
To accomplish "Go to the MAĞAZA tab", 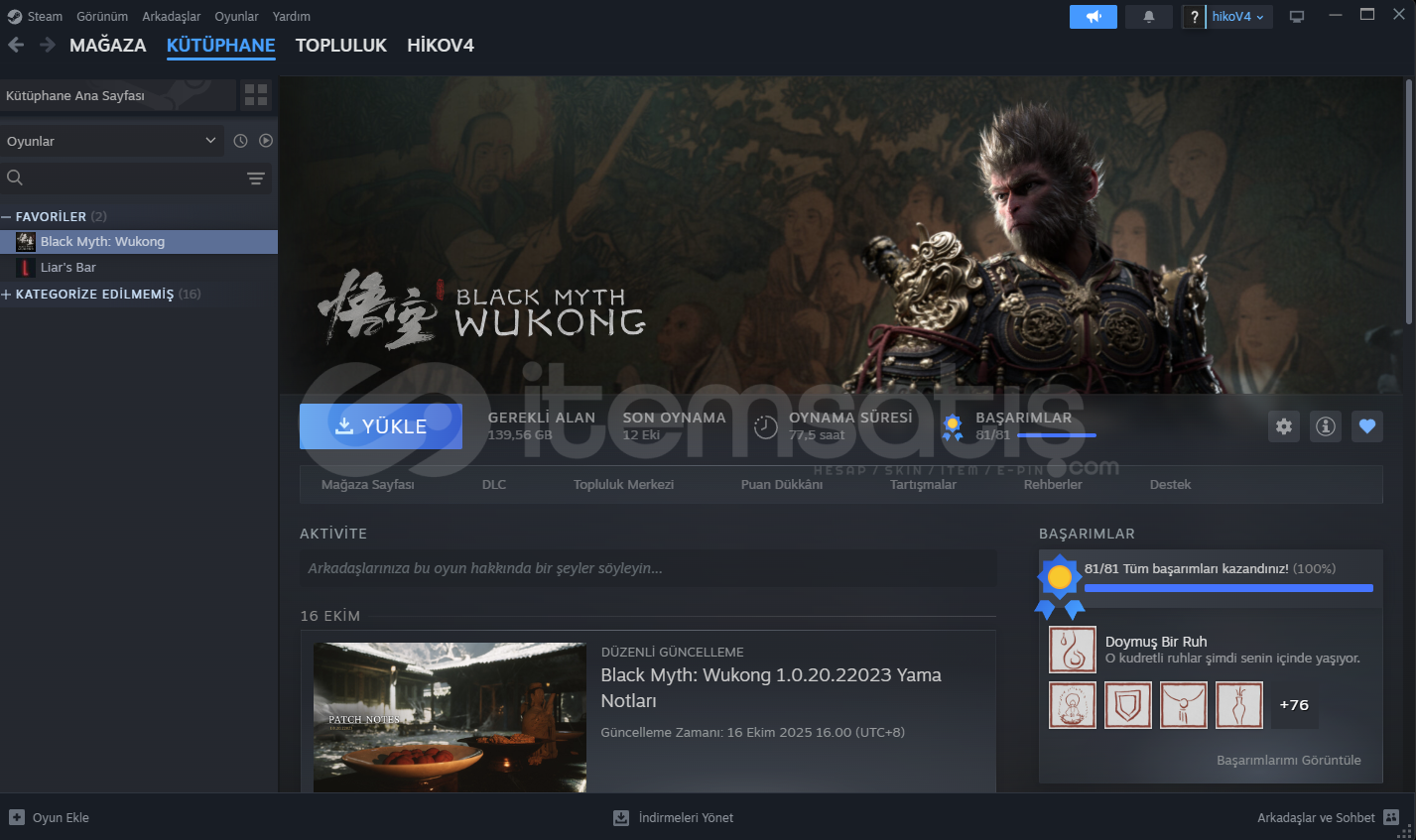I will (x=108, y=46).
